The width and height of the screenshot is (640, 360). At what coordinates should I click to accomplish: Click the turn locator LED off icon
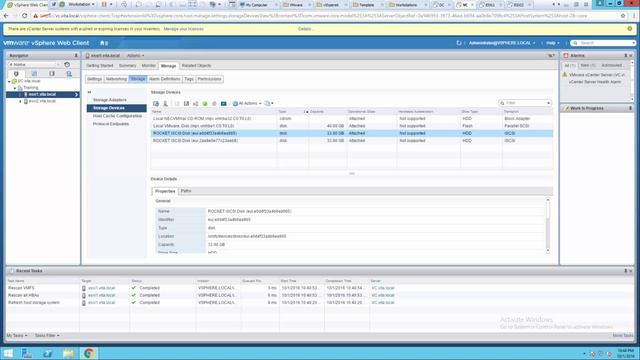click(214, 104)
